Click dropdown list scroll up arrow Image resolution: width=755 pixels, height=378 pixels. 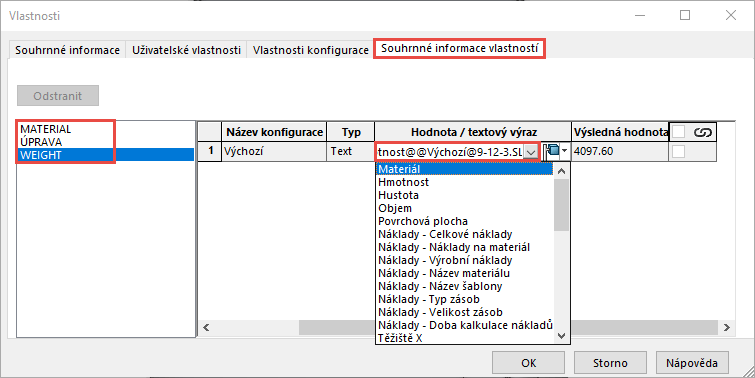tap(561, 170)
